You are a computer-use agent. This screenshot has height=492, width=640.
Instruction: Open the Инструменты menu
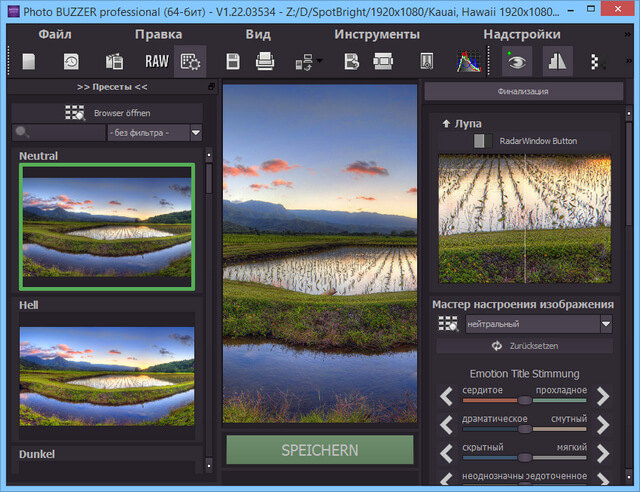click(377, 34)
